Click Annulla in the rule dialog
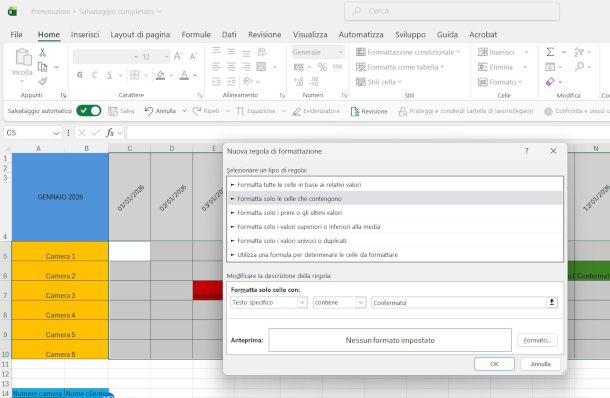 540,364
